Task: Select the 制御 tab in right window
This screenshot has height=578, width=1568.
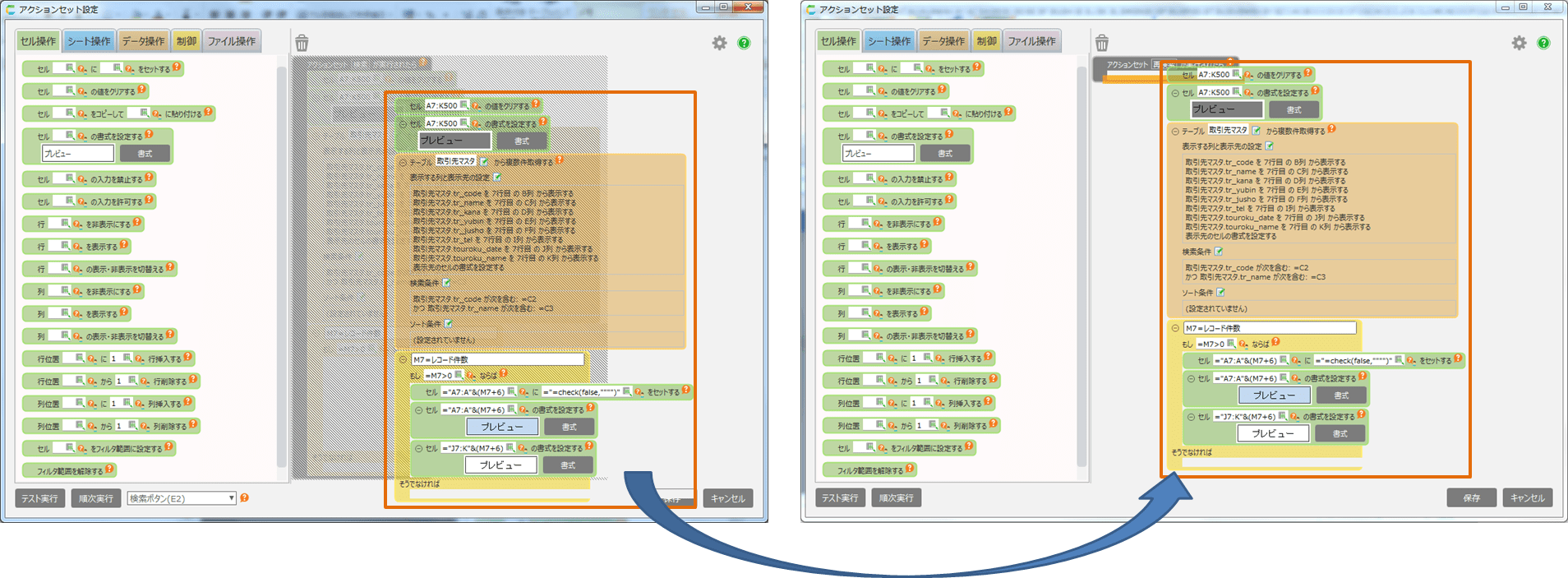Action: (x=986, y=41)
